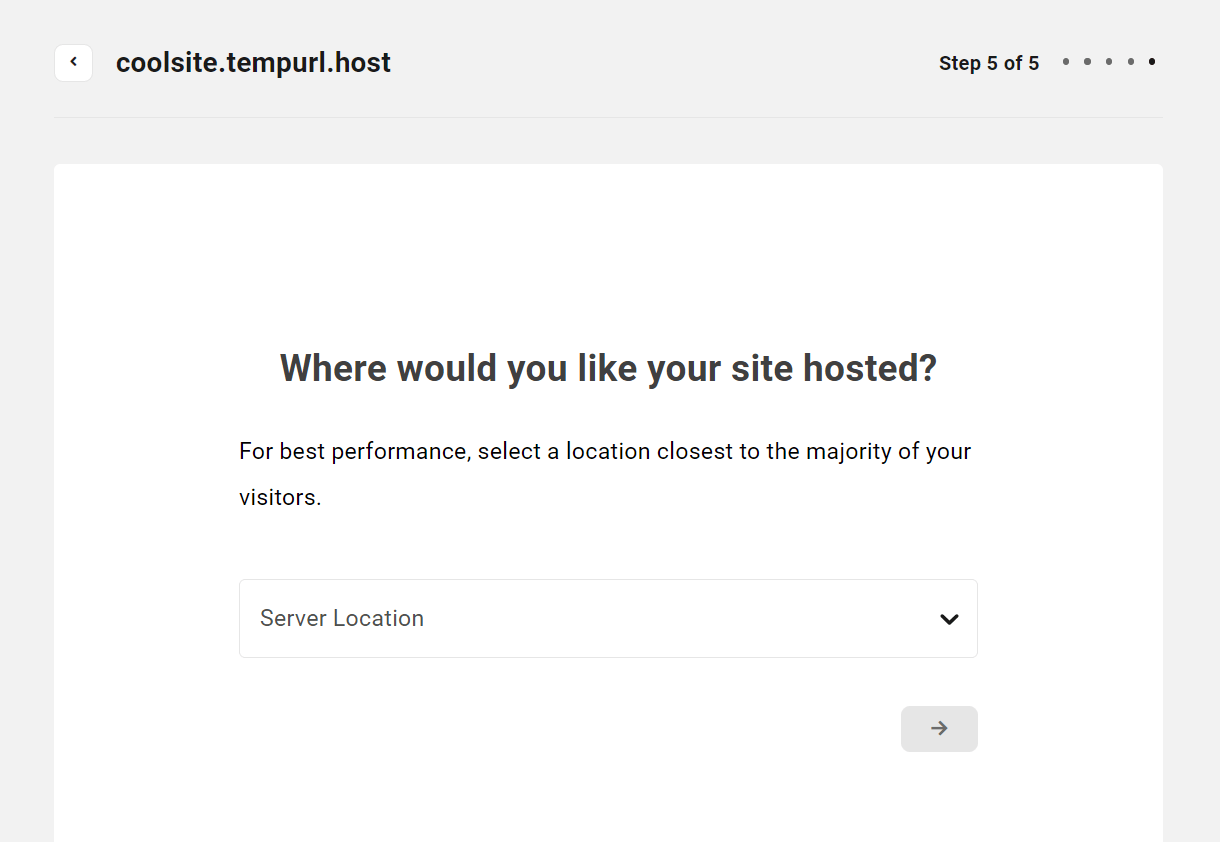
Task: Click the dropdown chevron on Server Location
Action: pyautogui.click(x=949, y=618)
